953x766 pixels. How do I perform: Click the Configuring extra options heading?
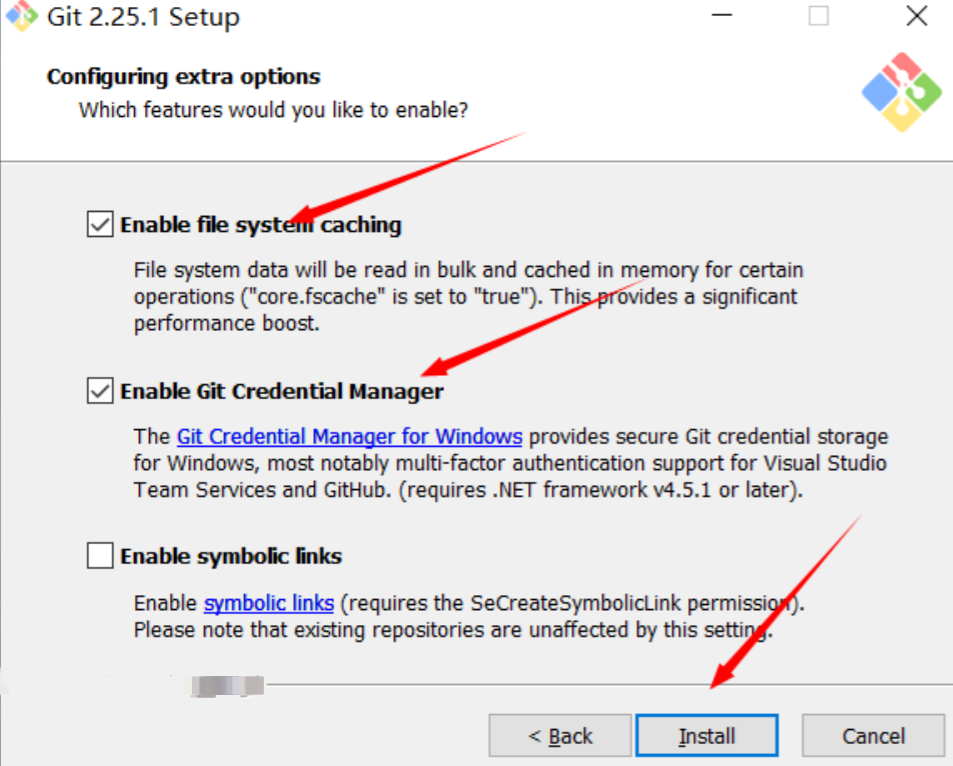pos(183,77)
